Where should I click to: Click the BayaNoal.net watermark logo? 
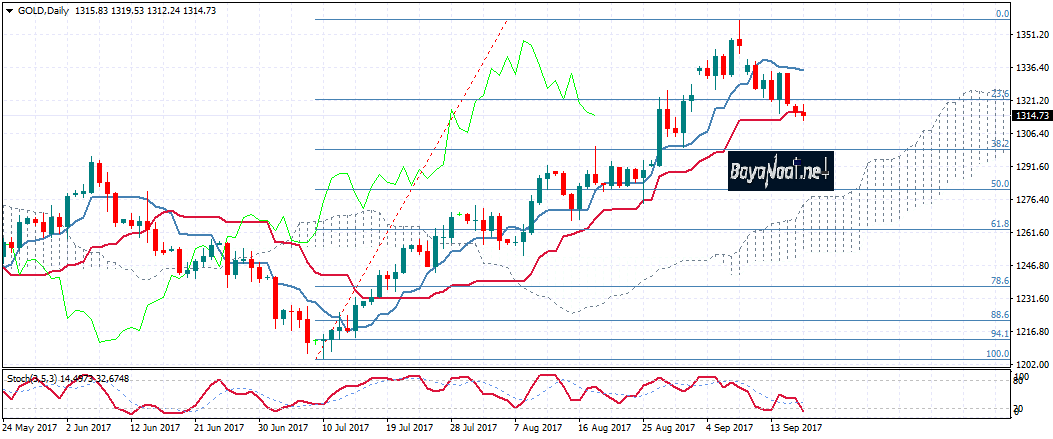780,171
